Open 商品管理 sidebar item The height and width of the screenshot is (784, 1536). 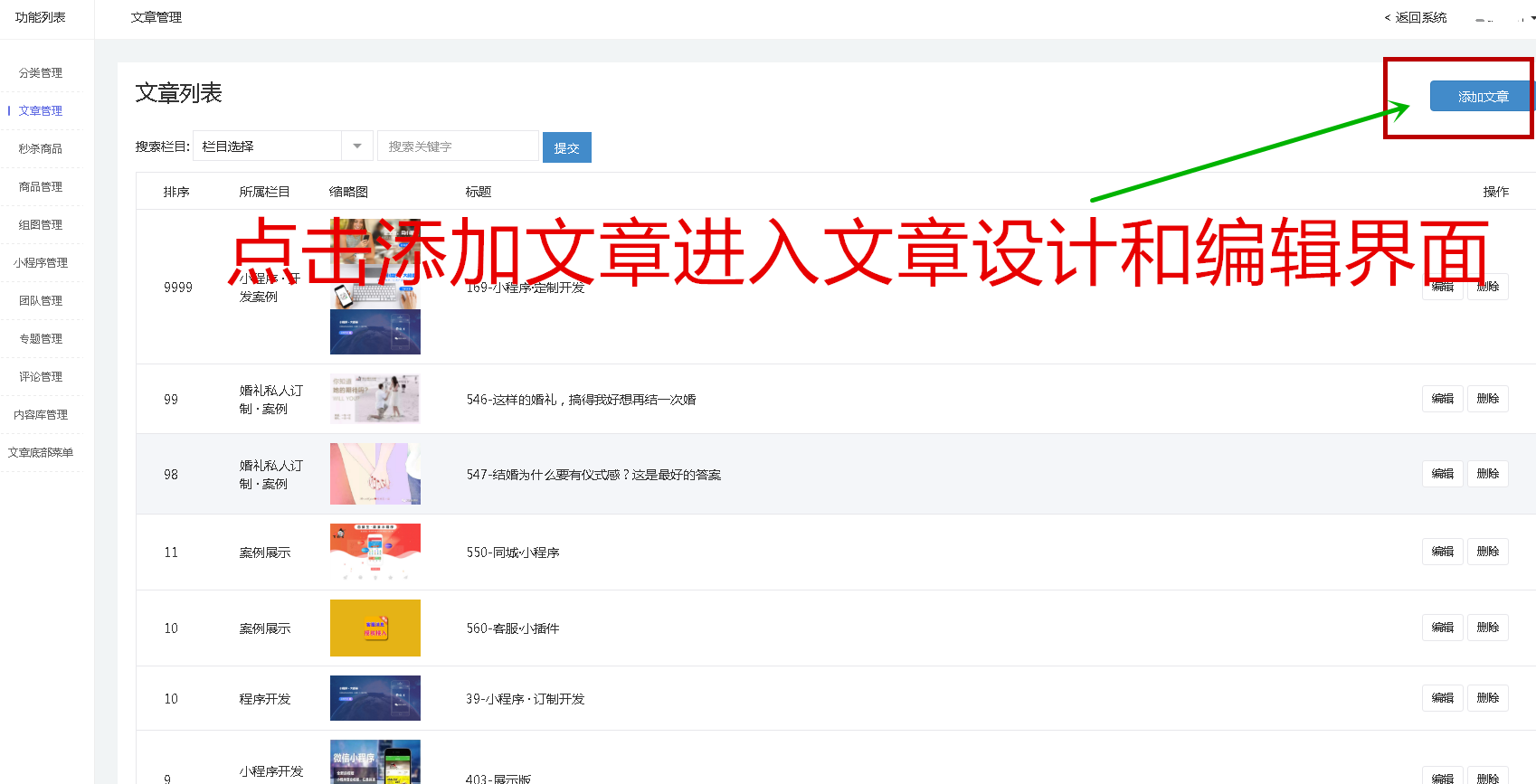(41, 187)
